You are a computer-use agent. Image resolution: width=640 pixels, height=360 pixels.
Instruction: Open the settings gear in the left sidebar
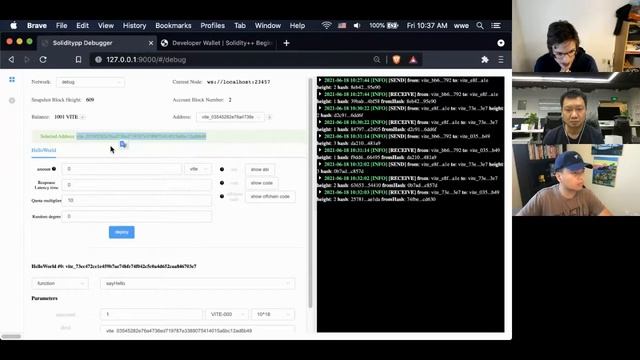point(12,100)
